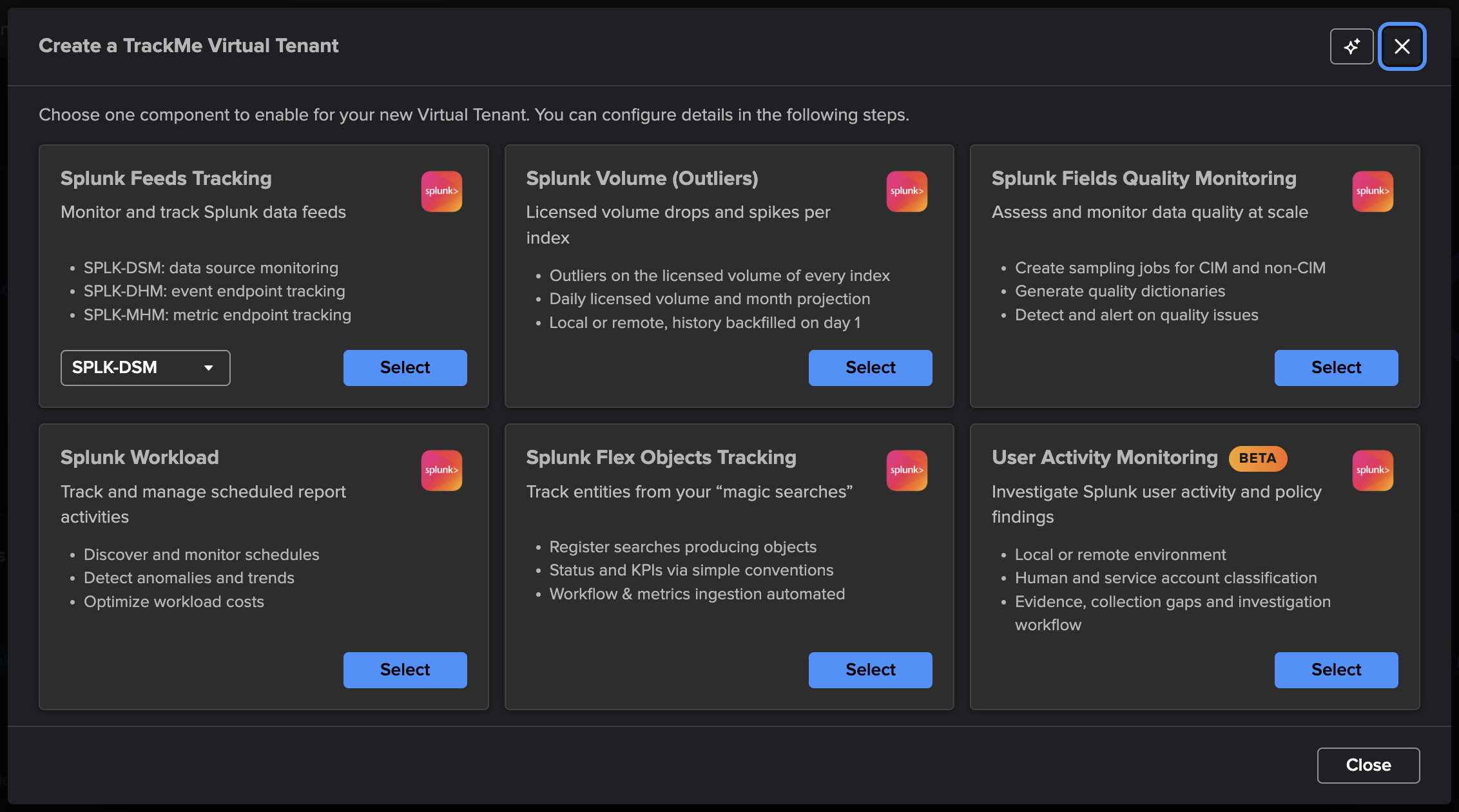
Task: Click 'Track entities from your "magic searches"' subtitle
Action: pos(689,492)
